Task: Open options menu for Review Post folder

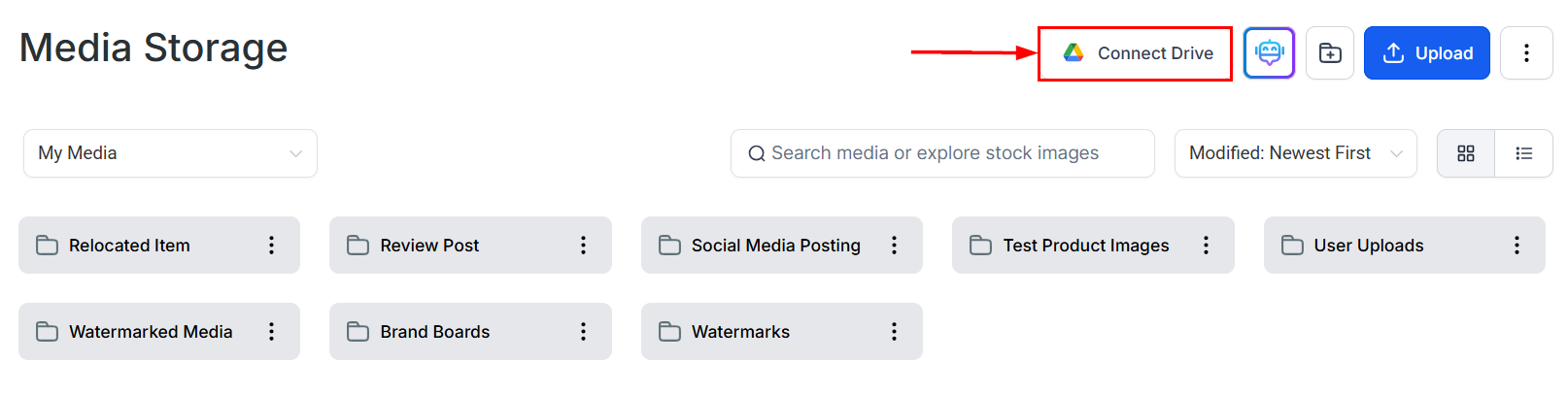Action: click(583, 246)
